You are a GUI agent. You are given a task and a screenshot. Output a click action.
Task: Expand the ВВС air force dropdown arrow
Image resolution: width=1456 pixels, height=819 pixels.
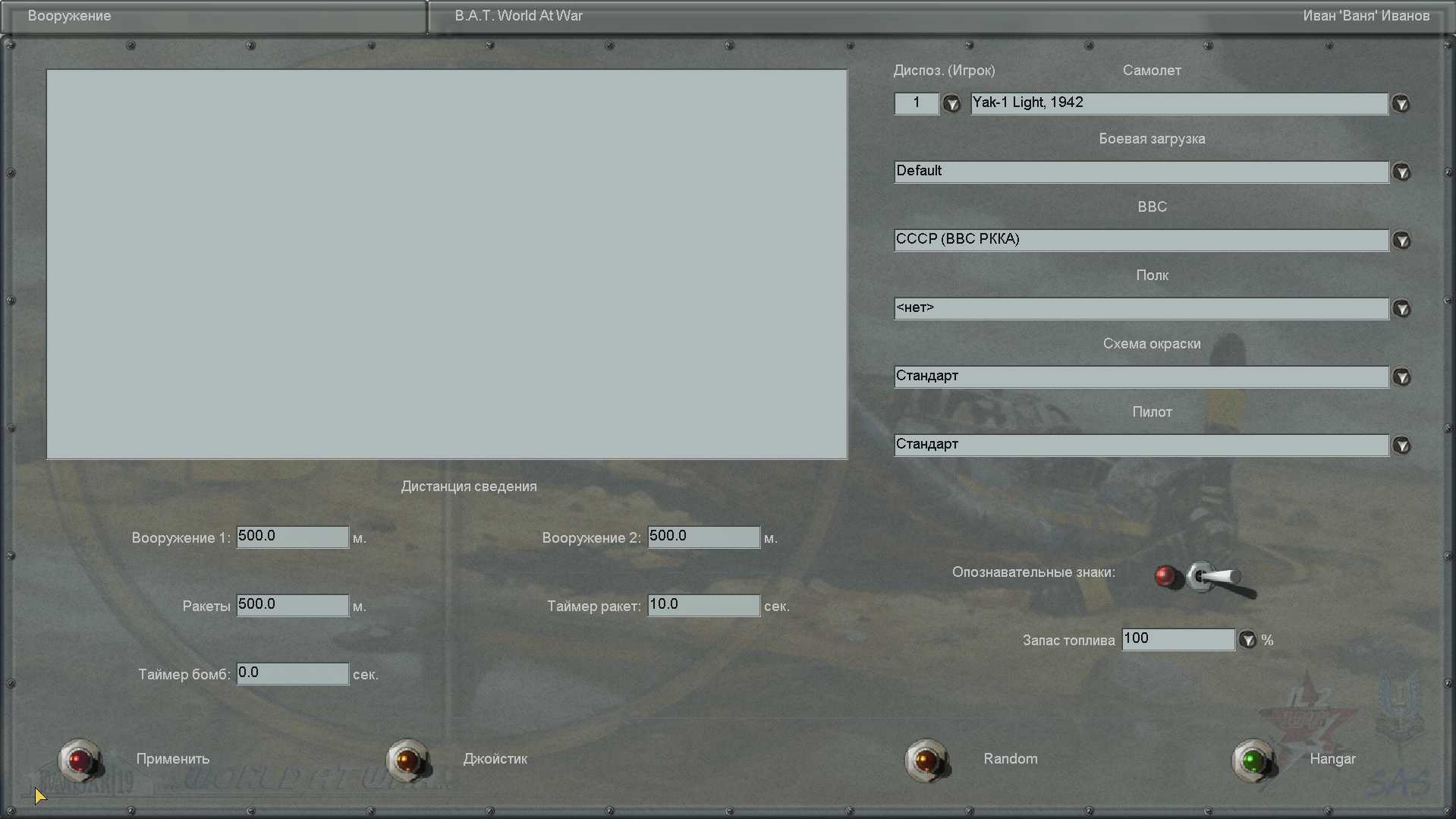tap(1401, 241)
